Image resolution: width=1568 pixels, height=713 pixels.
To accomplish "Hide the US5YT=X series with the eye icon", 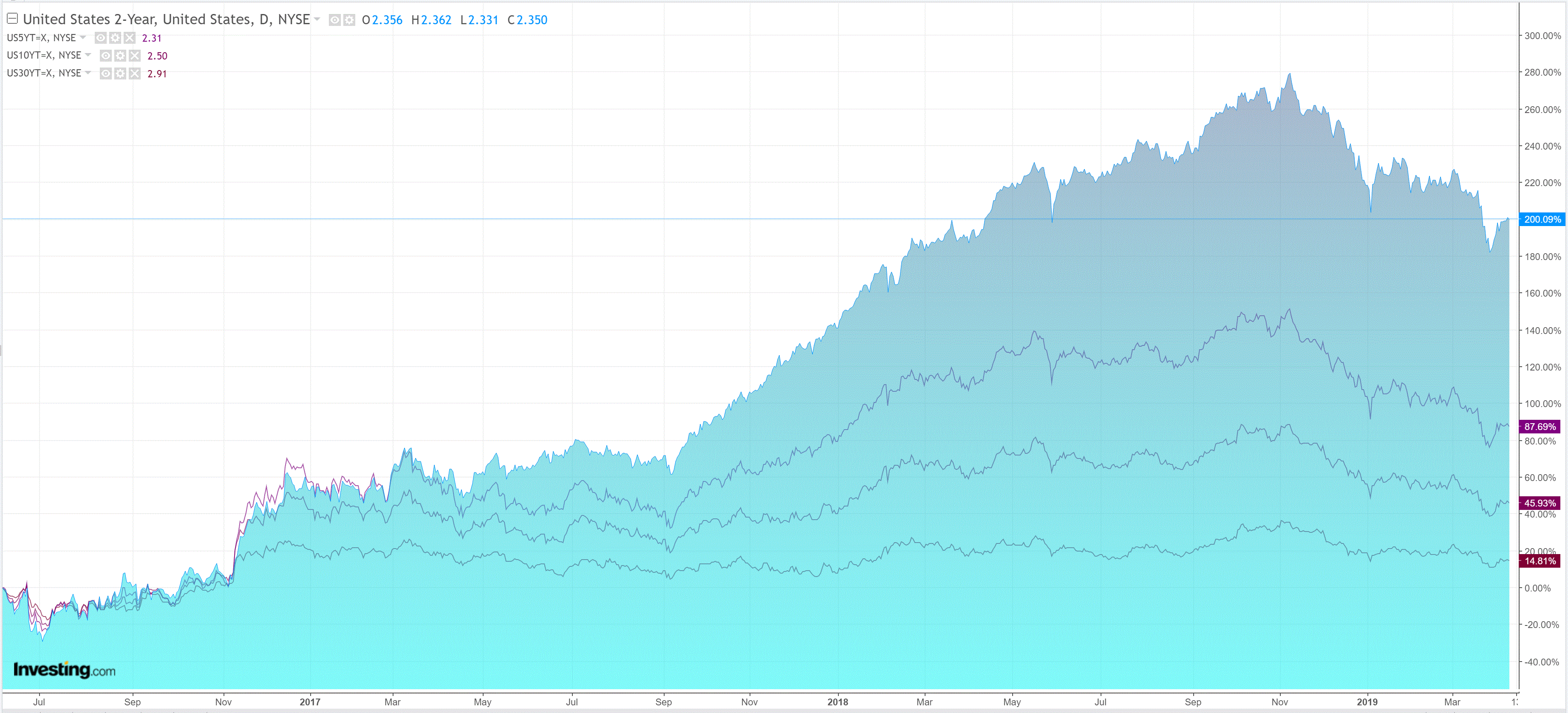I will click(100, 38).
